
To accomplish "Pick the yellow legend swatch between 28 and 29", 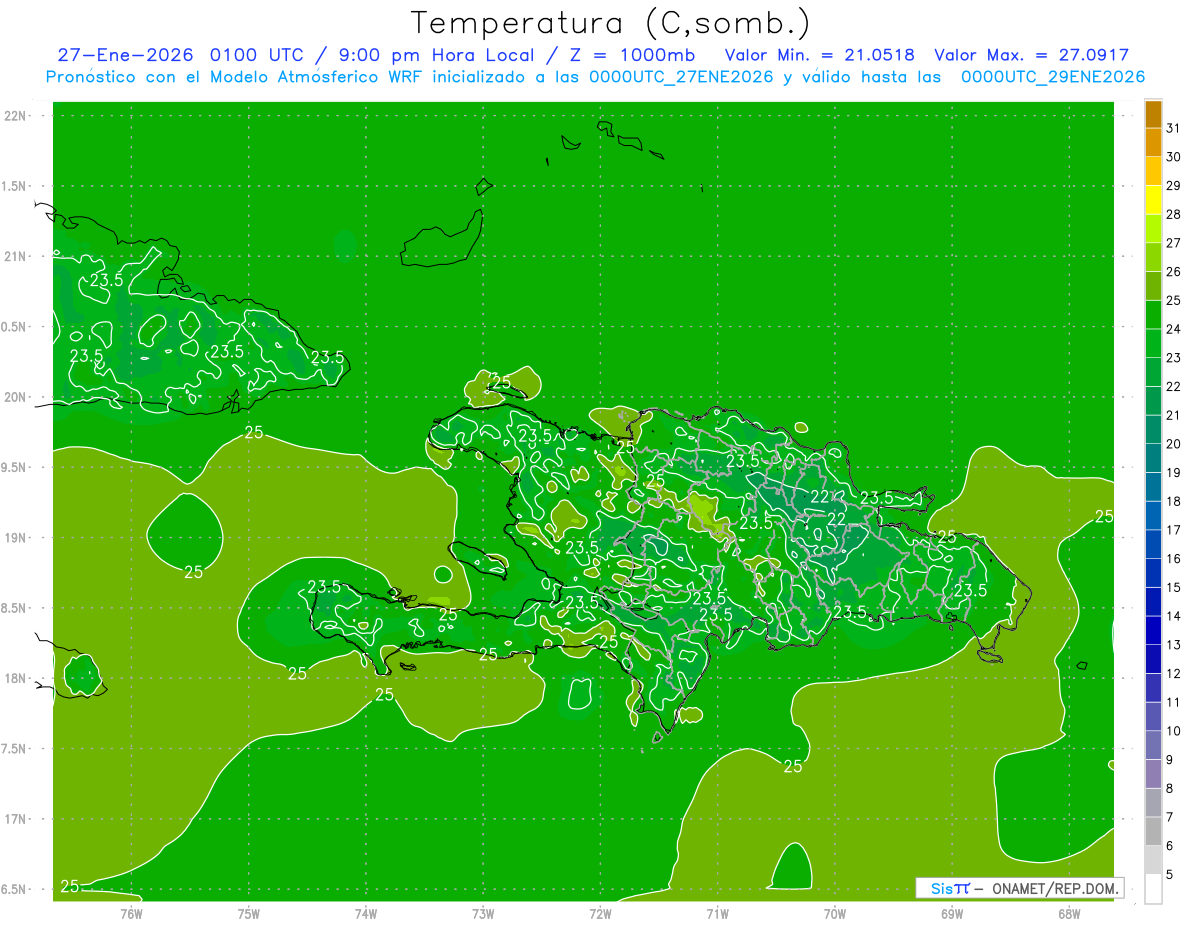I will click(x=1153, y=200).
